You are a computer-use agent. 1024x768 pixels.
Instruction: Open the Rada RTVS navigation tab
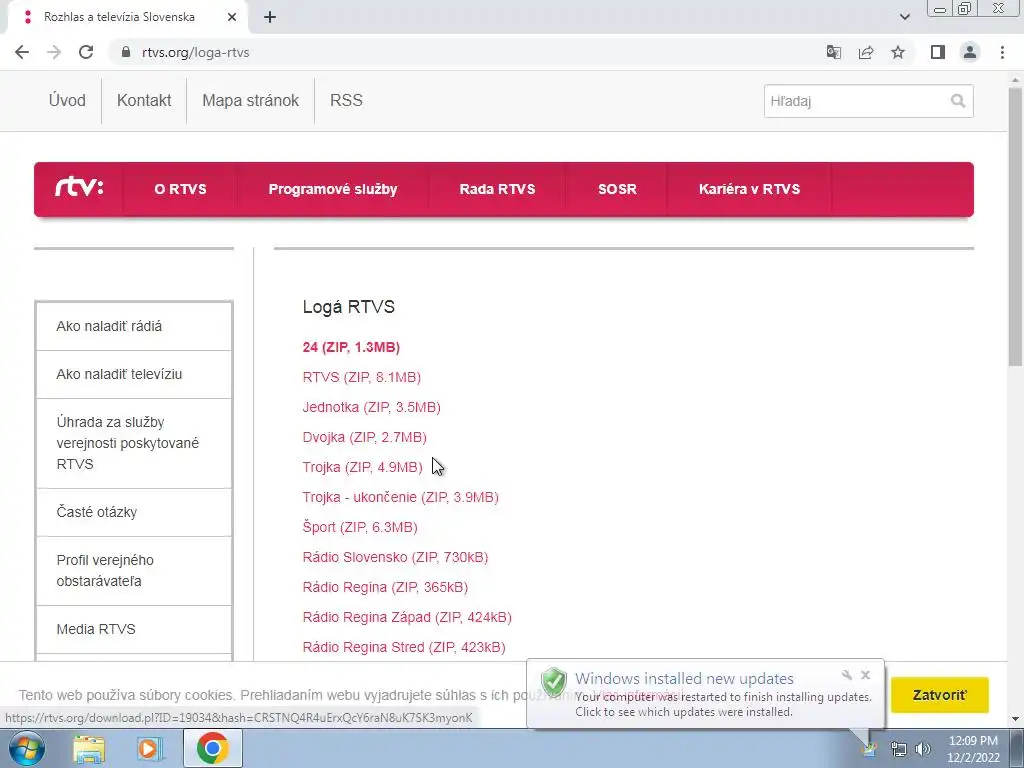498,189
